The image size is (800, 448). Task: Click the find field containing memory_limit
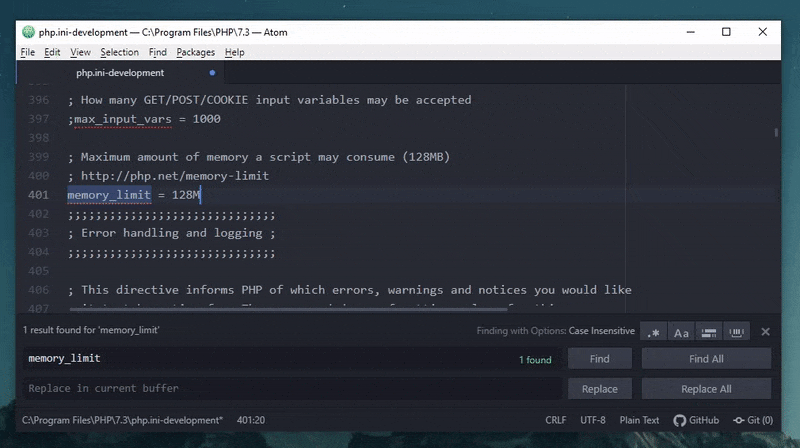292,359
